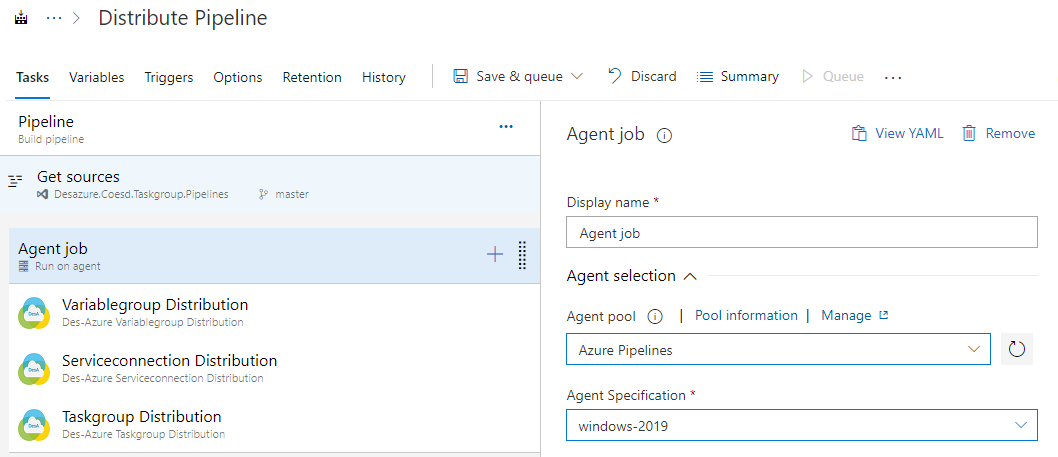This screenshot has width=1058, height=457.
Task: Open View YAML for Agent job
Action: [x=897, y=133]
